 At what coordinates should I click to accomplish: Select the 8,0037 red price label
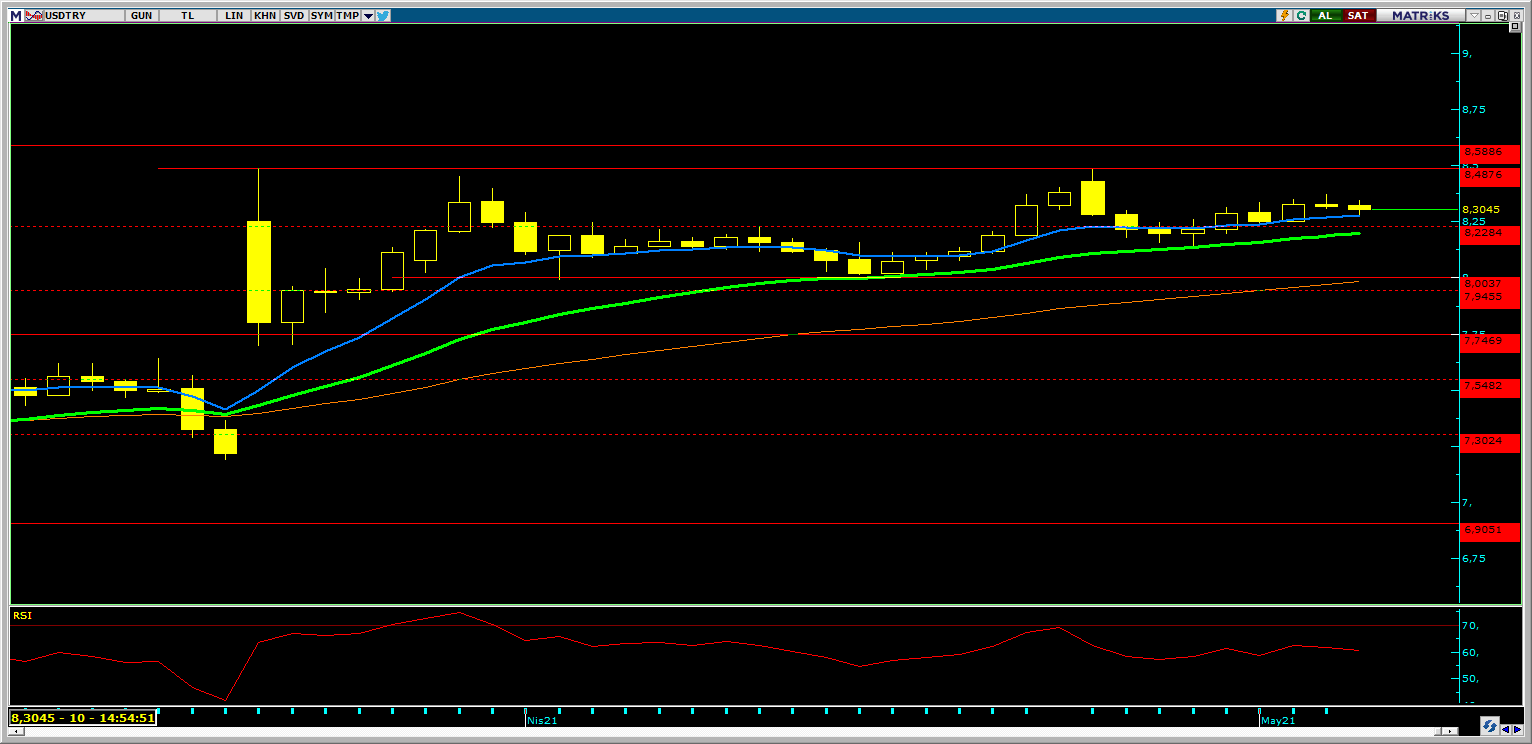point(1489,284)
